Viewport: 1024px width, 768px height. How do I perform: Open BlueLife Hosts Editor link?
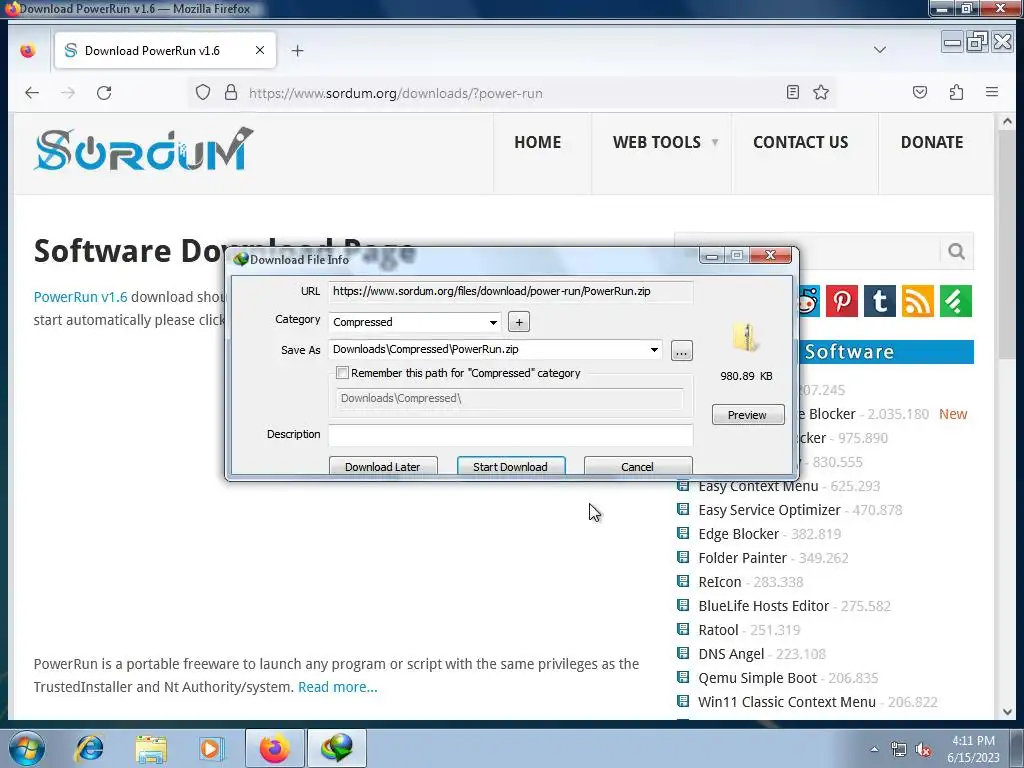pyautogui.click(x=763, y=606)
